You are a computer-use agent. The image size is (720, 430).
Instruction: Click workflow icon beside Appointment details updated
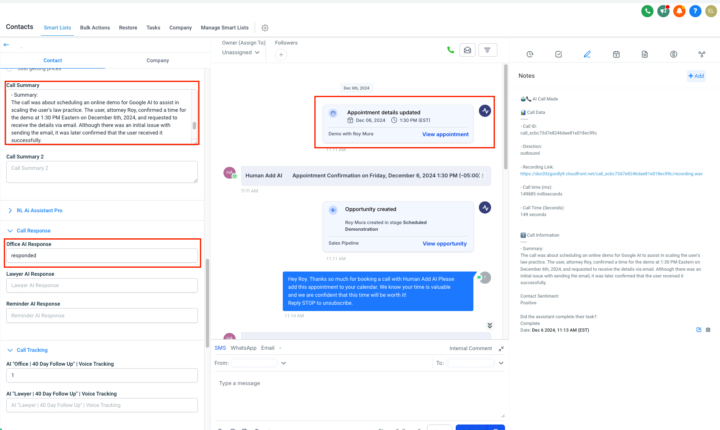click(x=485, y=111)
